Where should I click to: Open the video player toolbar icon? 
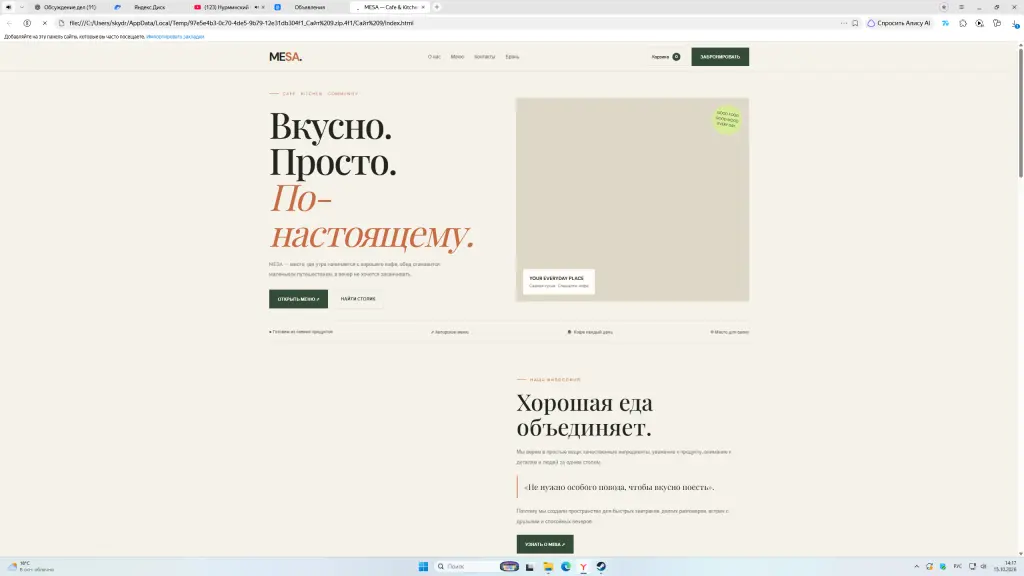tap(980, 23)
